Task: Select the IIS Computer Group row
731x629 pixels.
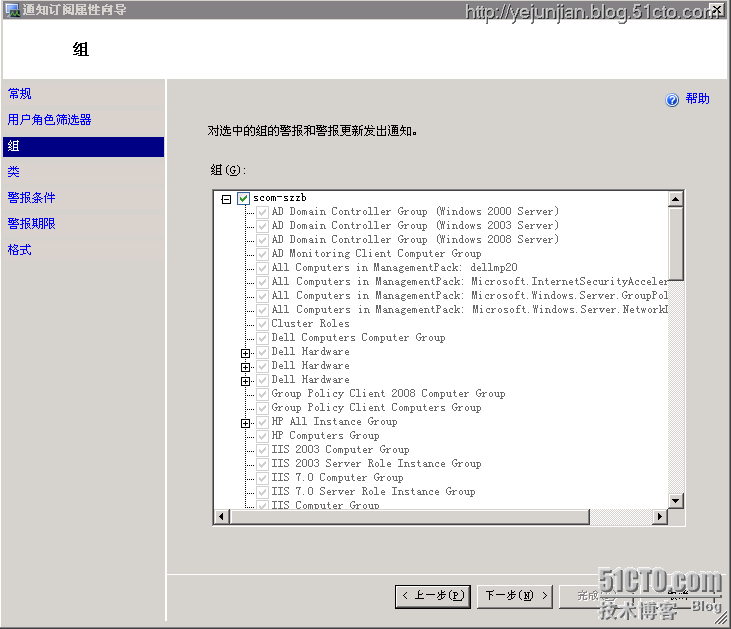Action: tap(325, 505)
